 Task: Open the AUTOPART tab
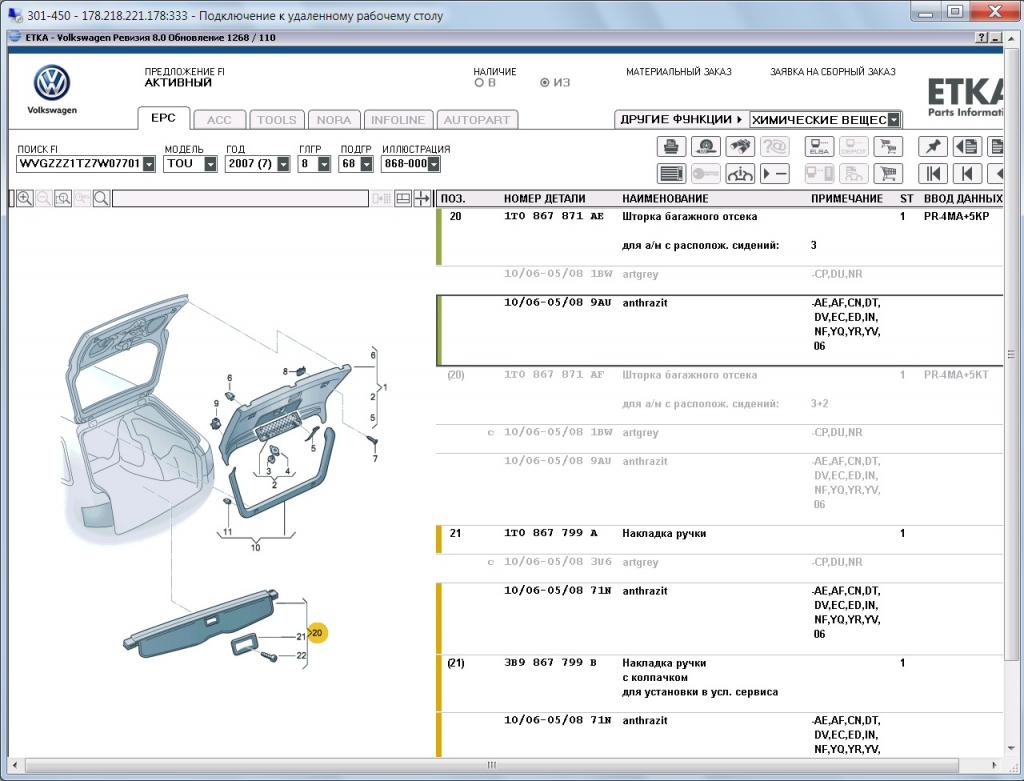click(x=477, y=120)
